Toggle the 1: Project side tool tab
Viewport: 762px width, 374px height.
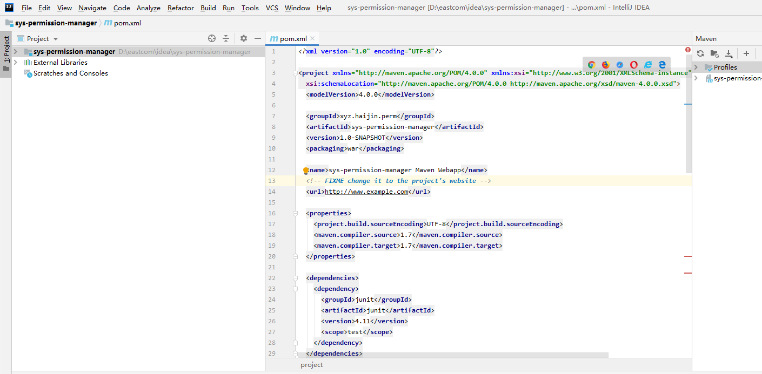(x=6, y=53)
